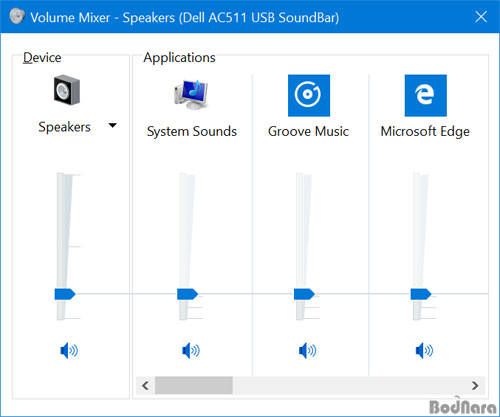Viewport: 500px width, 417px height.
Task: Click the Groove Music volume slider handle
Action: pos(304,294)
